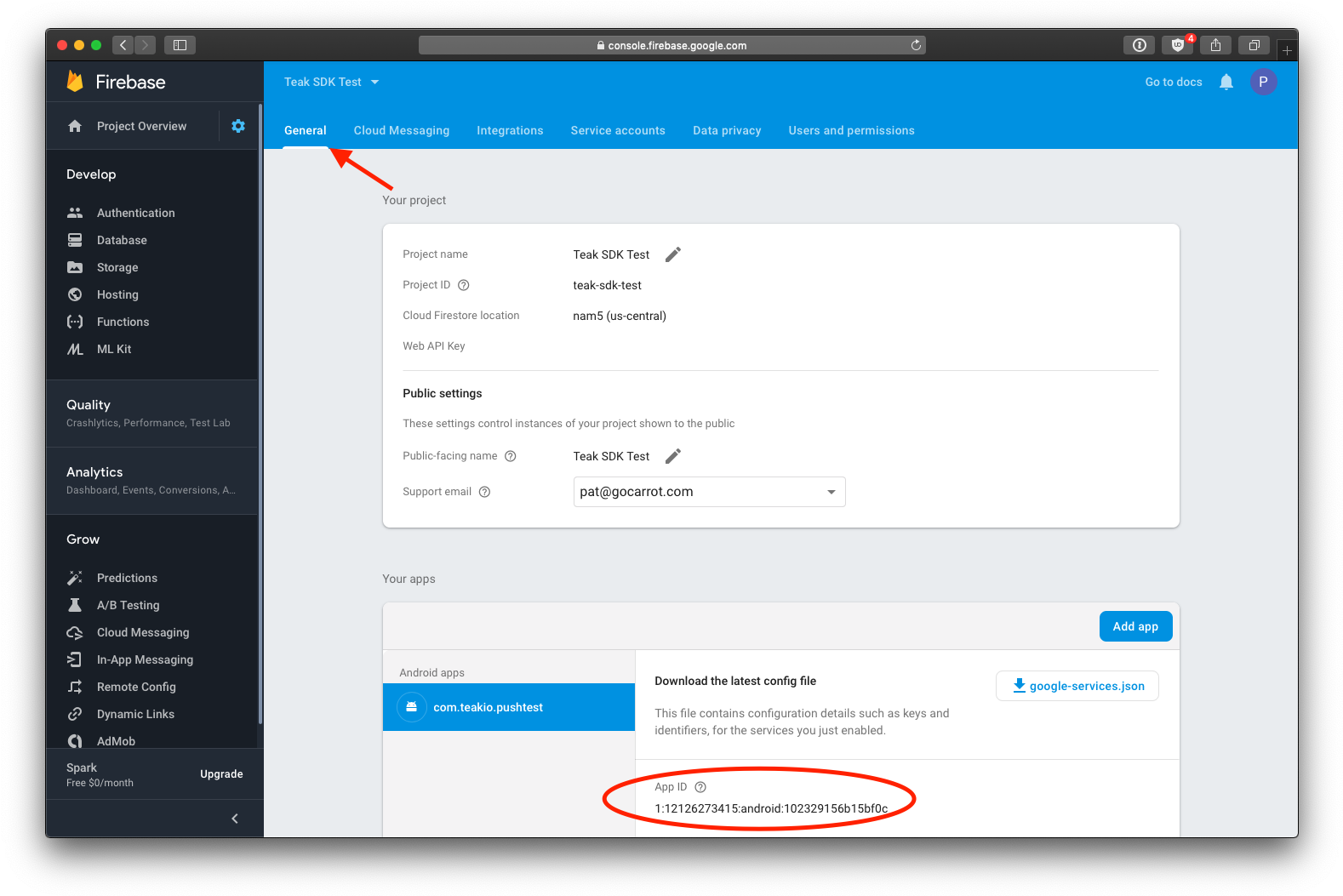Image resolution: width=1343 pixels, height=896 pixels.
Task: Open ML Kit in the sidebar
Action: [x=114, y=349]
